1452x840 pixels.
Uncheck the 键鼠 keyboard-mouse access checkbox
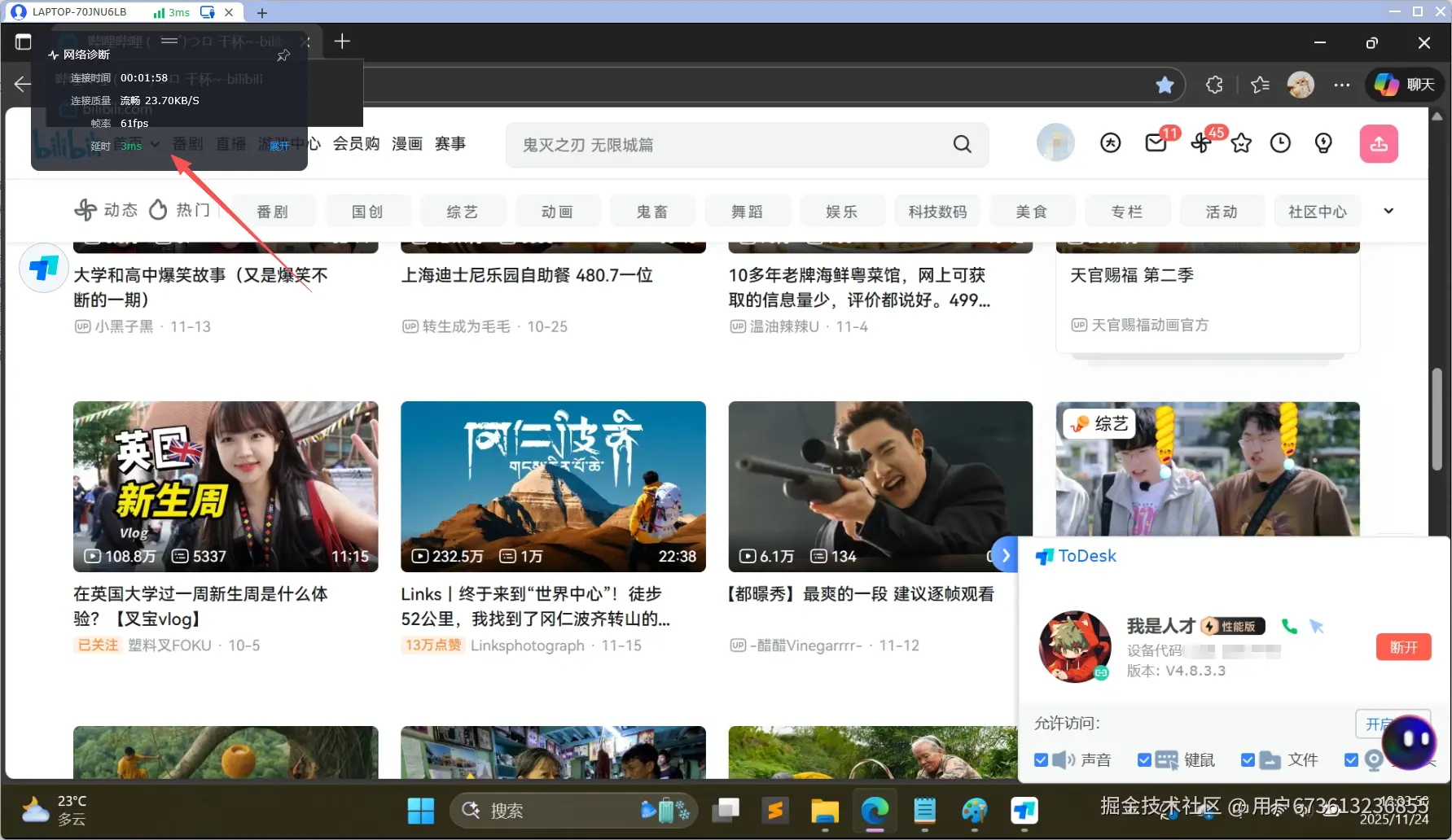click(1144, 759)
